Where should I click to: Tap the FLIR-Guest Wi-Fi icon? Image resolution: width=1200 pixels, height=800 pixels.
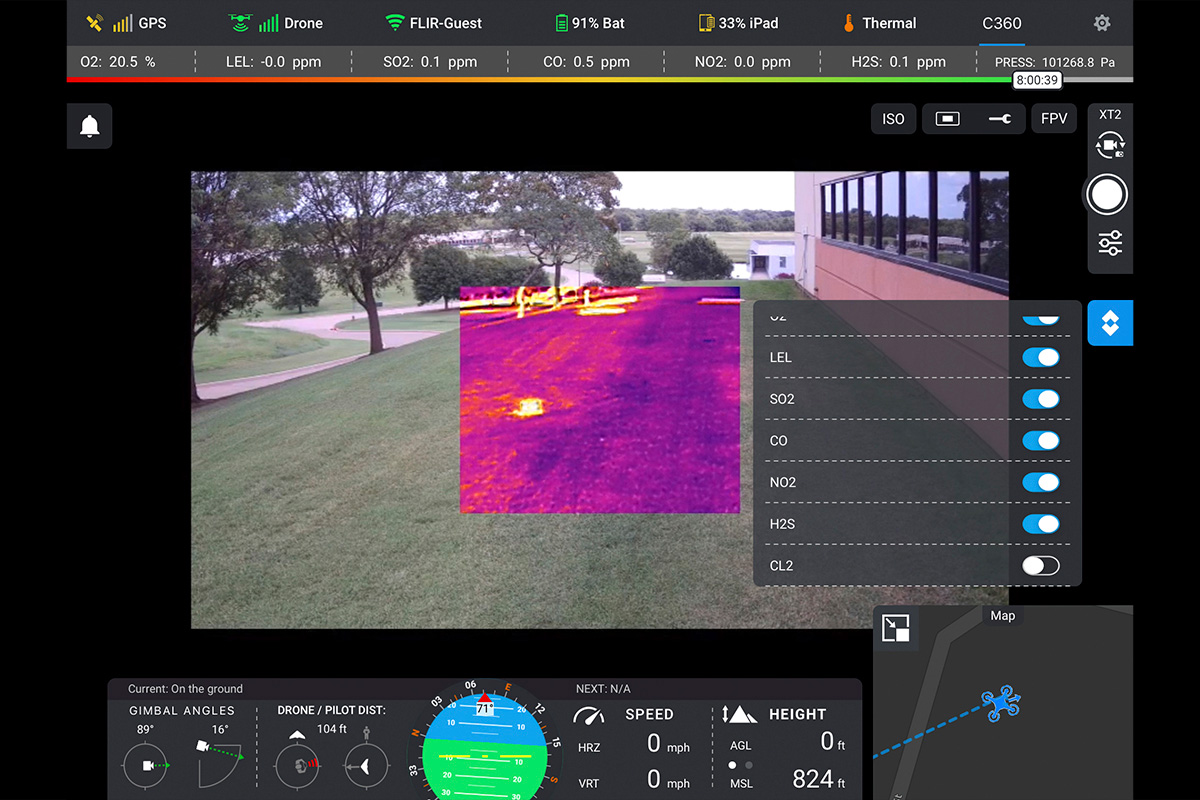point(395,23)
